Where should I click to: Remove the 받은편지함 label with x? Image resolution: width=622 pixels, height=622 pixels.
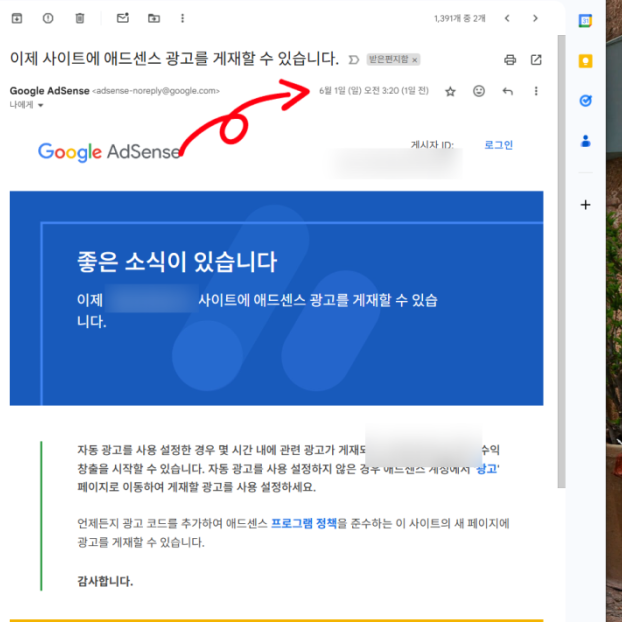pyautogui.click(x=415, y=60)
